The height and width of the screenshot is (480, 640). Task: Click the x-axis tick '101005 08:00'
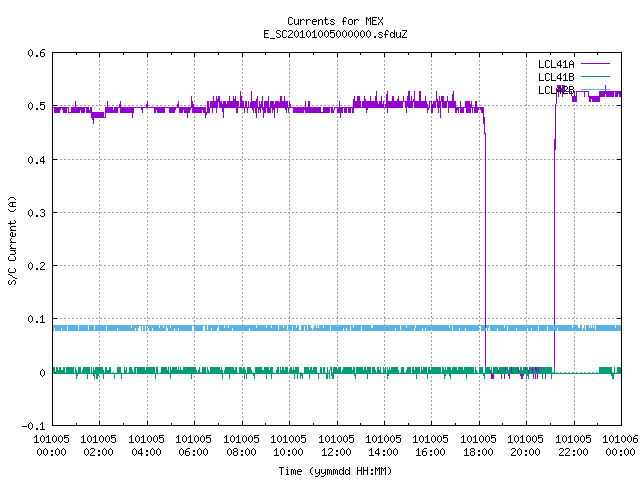[x=242, y=446]
